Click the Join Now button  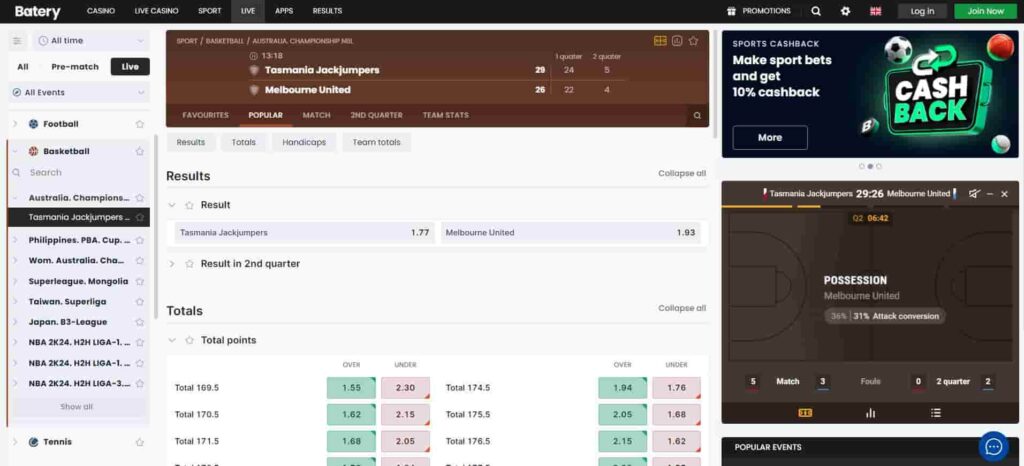pyautogui.click(x=985, y=11)
